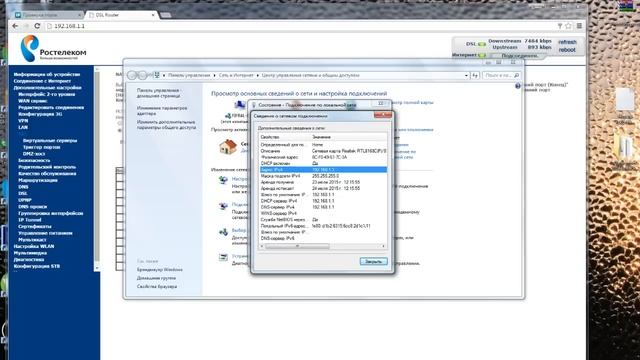640x360 pixels.
Task: Click the Control Panel back navigation button
Action: (132, 76)
